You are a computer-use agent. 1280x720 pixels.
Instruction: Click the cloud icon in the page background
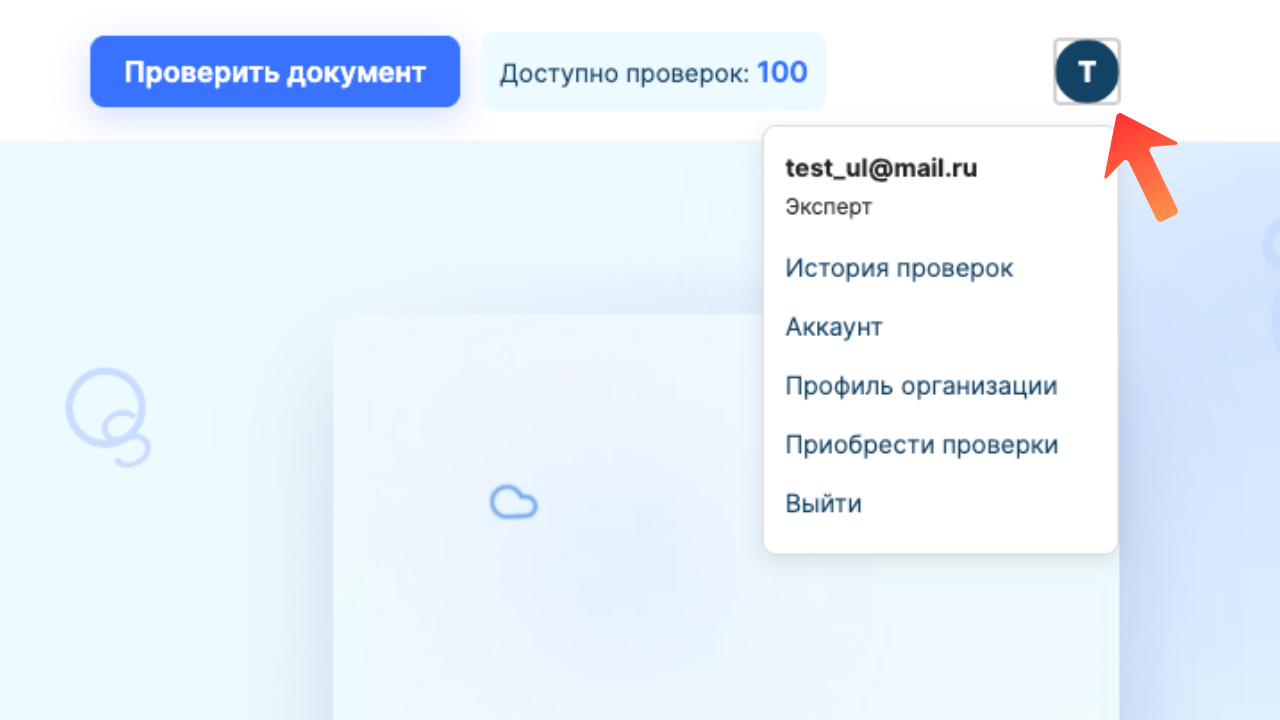click(x=514, y=502)
